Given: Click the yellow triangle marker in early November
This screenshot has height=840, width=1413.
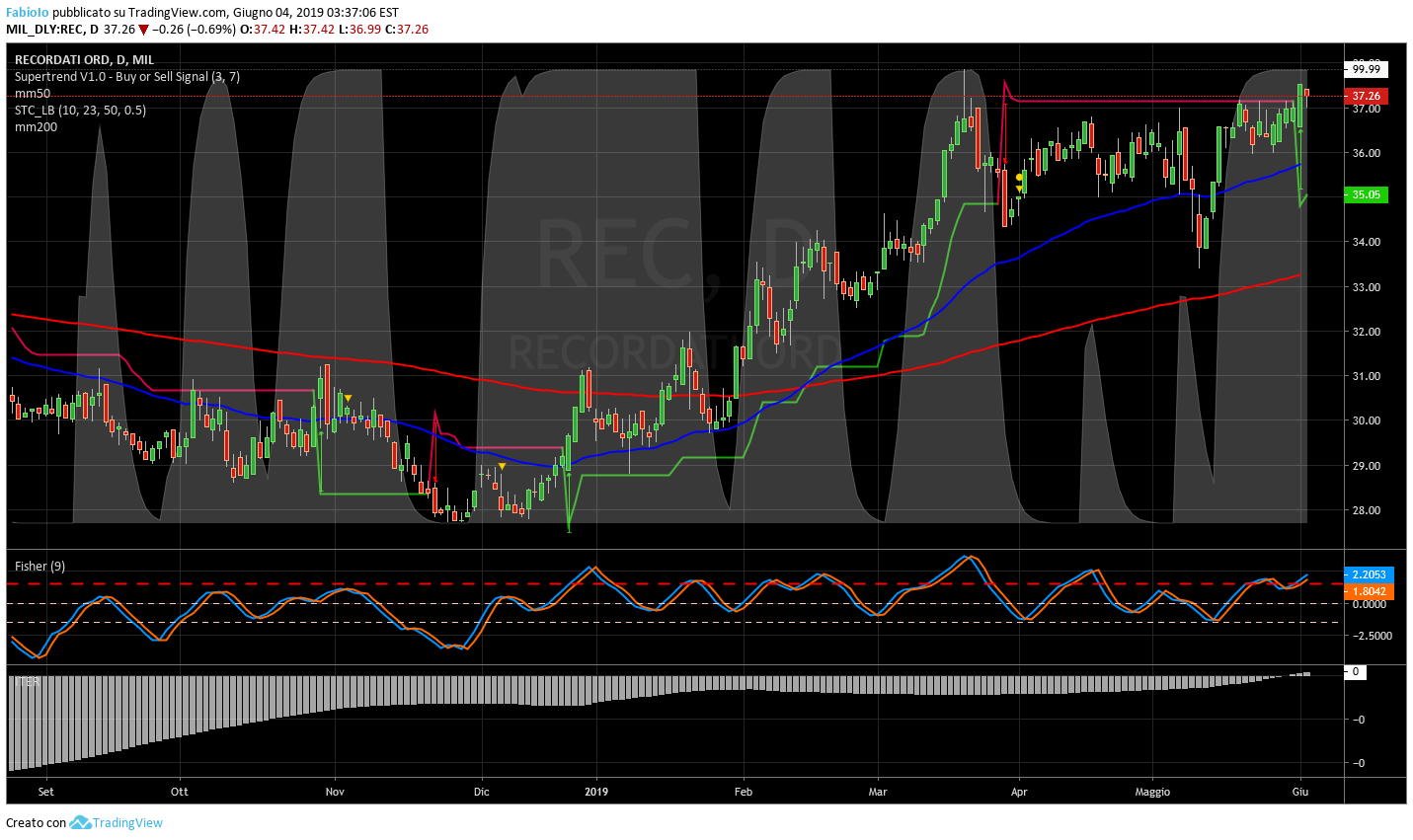Looking at the screenshot, I should 349,398.
